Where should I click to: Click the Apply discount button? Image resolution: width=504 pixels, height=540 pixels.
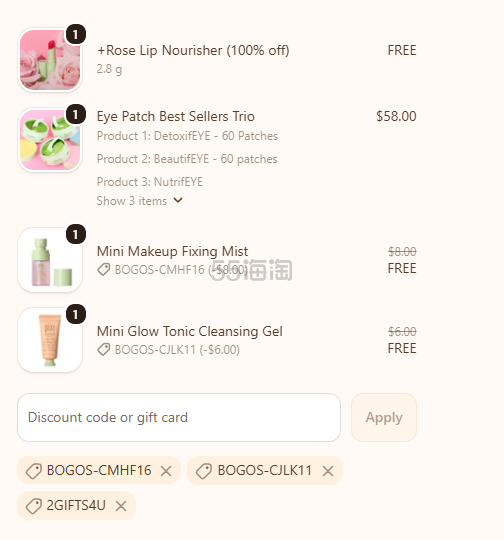384,417
